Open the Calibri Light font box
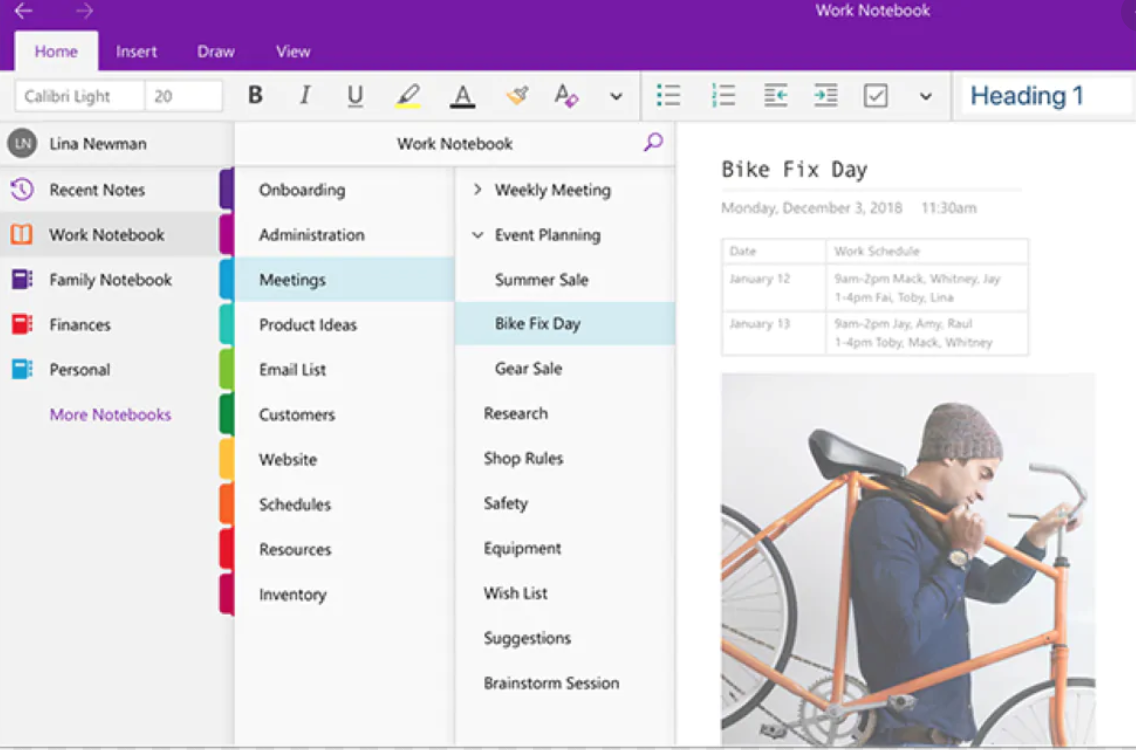Image resolution: width=1136 pixels, height=750 pixels. 79,96
